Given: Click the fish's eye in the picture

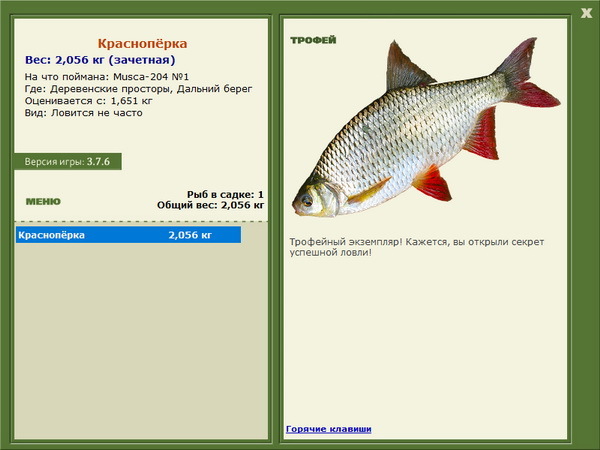Looking at the screenshot, I should pos(307,200).
